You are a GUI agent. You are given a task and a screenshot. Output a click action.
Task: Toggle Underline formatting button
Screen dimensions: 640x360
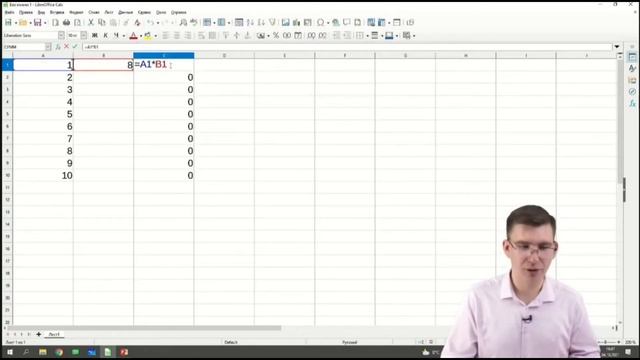pos(116,36)
